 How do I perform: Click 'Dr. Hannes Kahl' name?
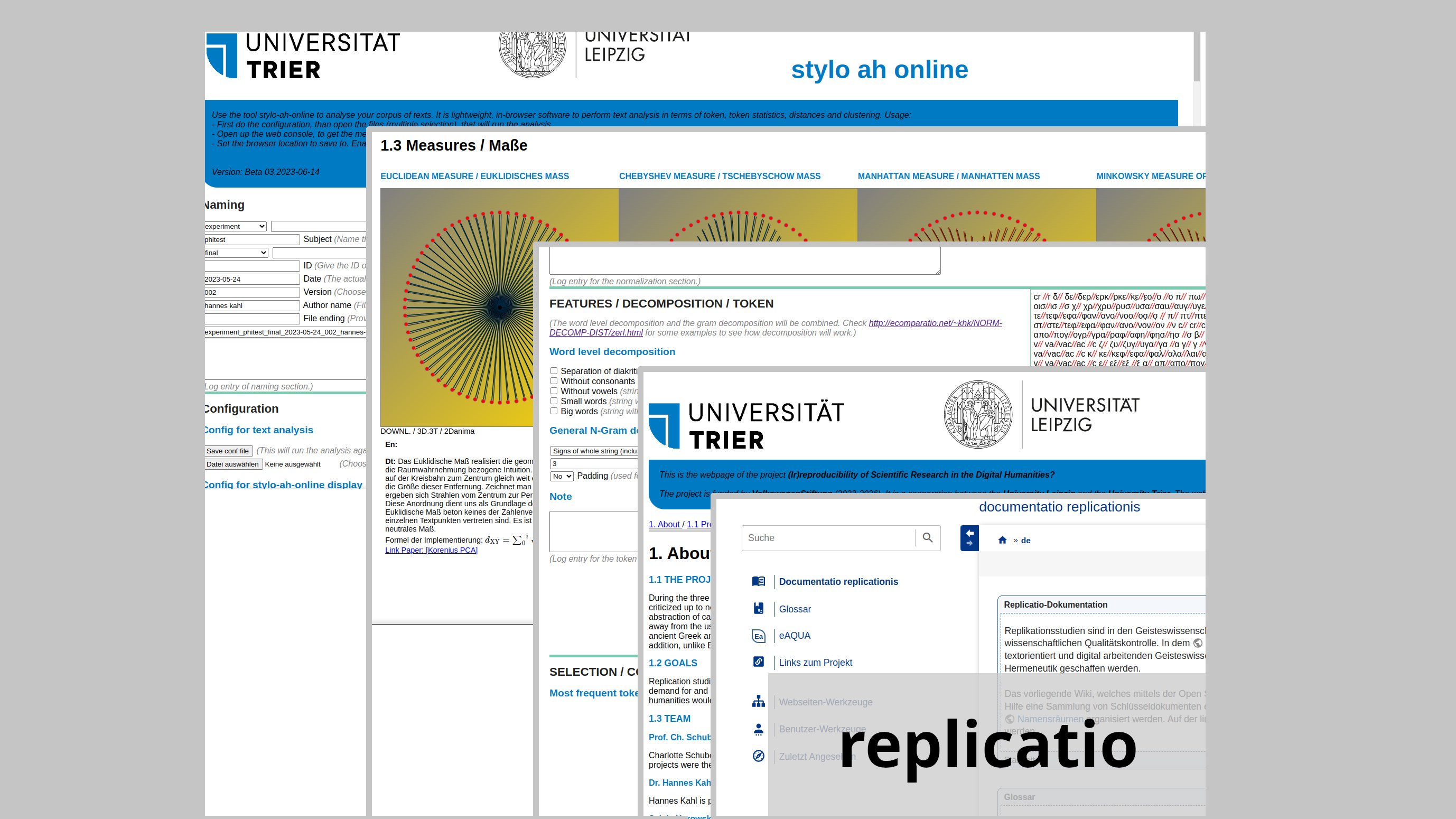pos(679,783)
